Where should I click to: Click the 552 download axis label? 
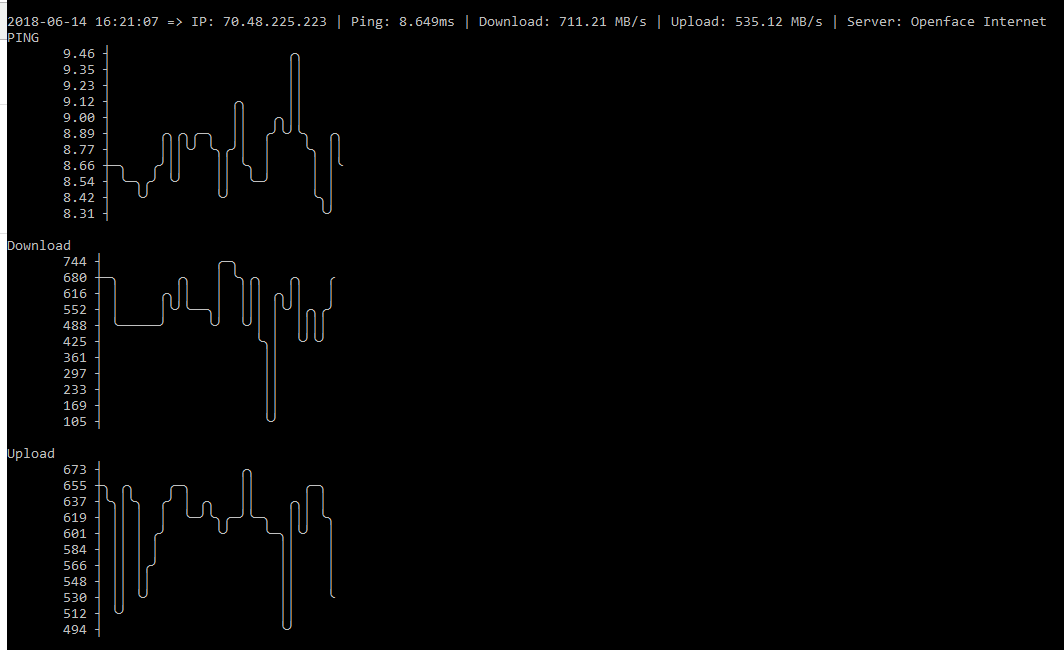click(75, 309)
